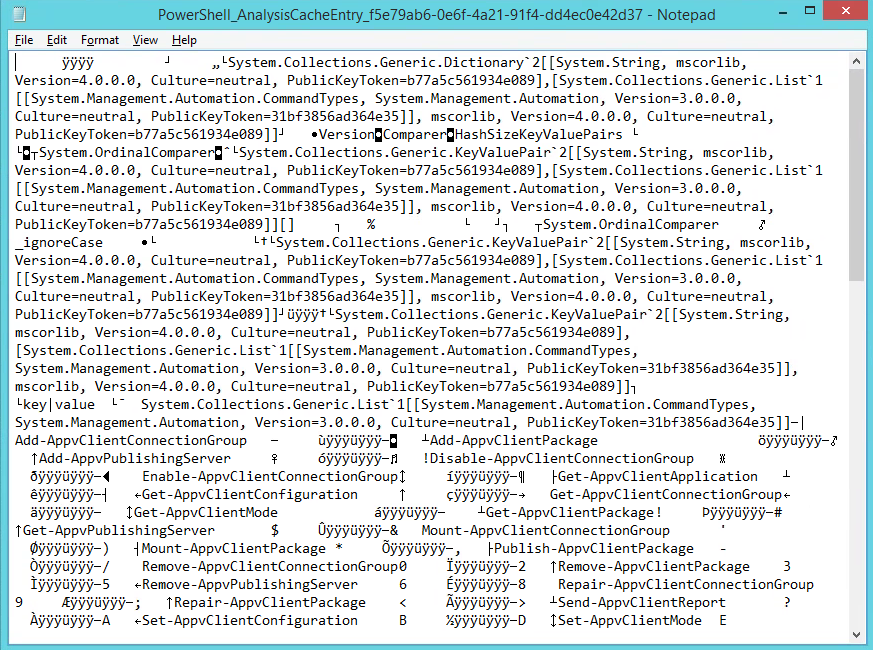Click the text "Mount-AppvClientPackage"
The width and height of the screenshot is (873, 650).
(x=234, y=549)
